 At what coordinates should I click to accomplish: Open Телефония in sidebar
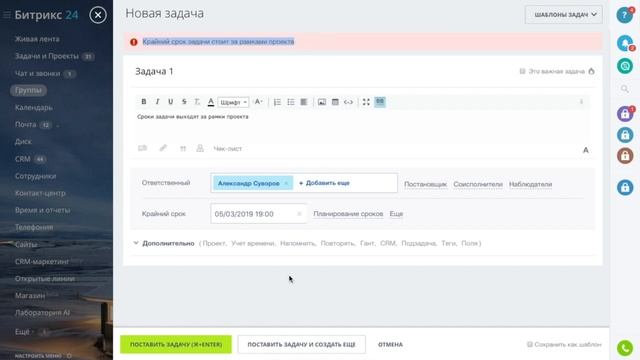[34, 227]
